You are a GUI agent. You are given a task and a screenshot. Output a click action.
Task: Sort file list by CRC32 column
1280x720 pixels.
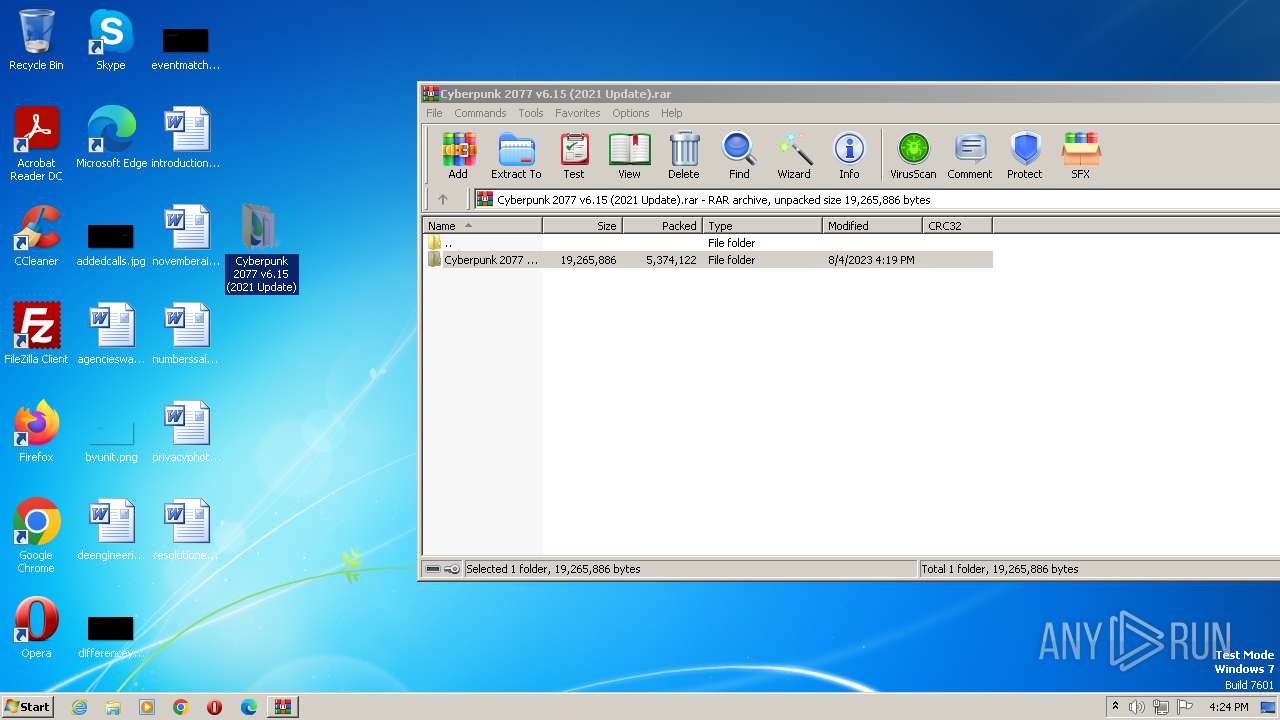pyautogui.click(x=958, y=226)
